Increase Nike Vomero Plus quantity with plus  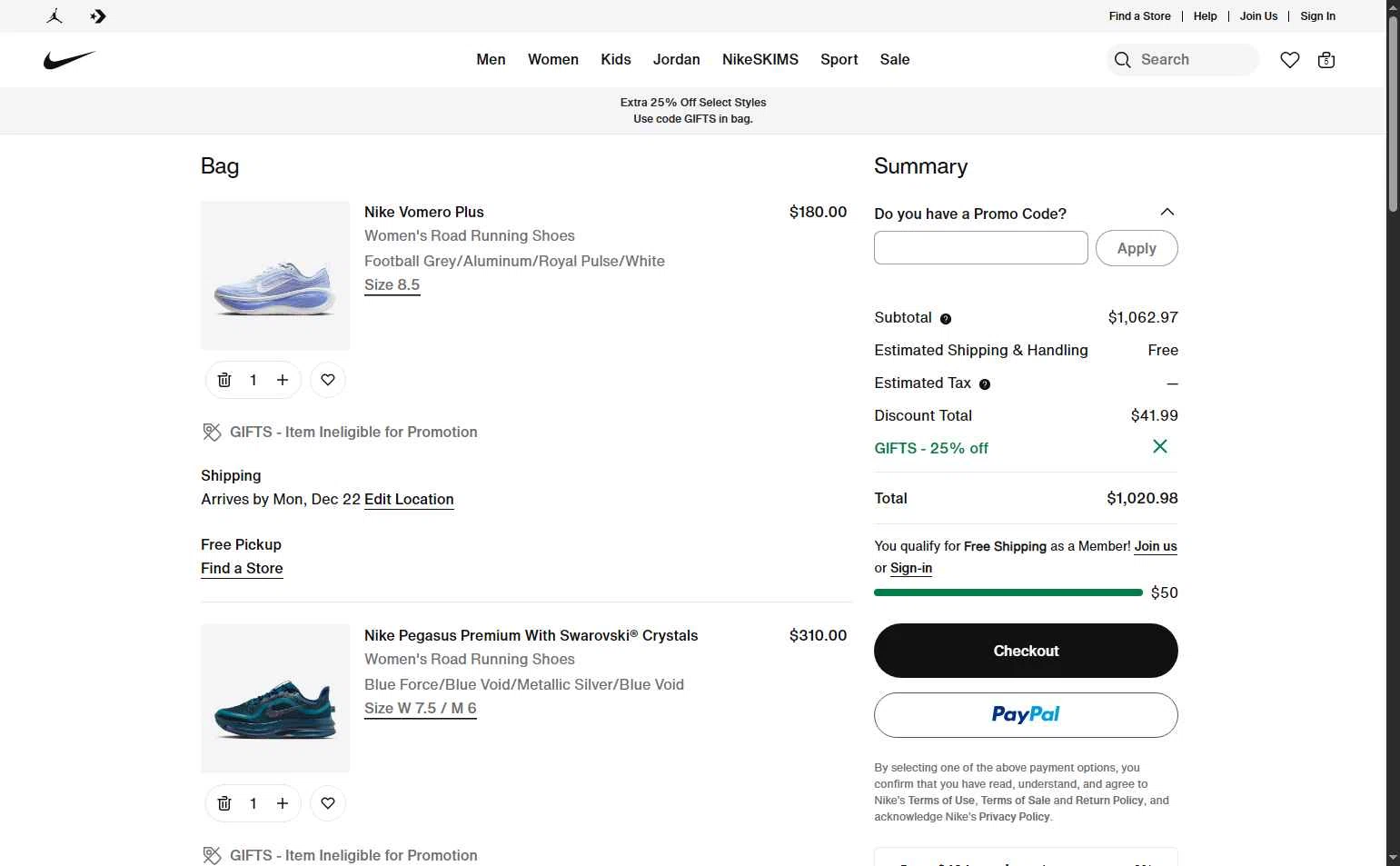point(283,380)
